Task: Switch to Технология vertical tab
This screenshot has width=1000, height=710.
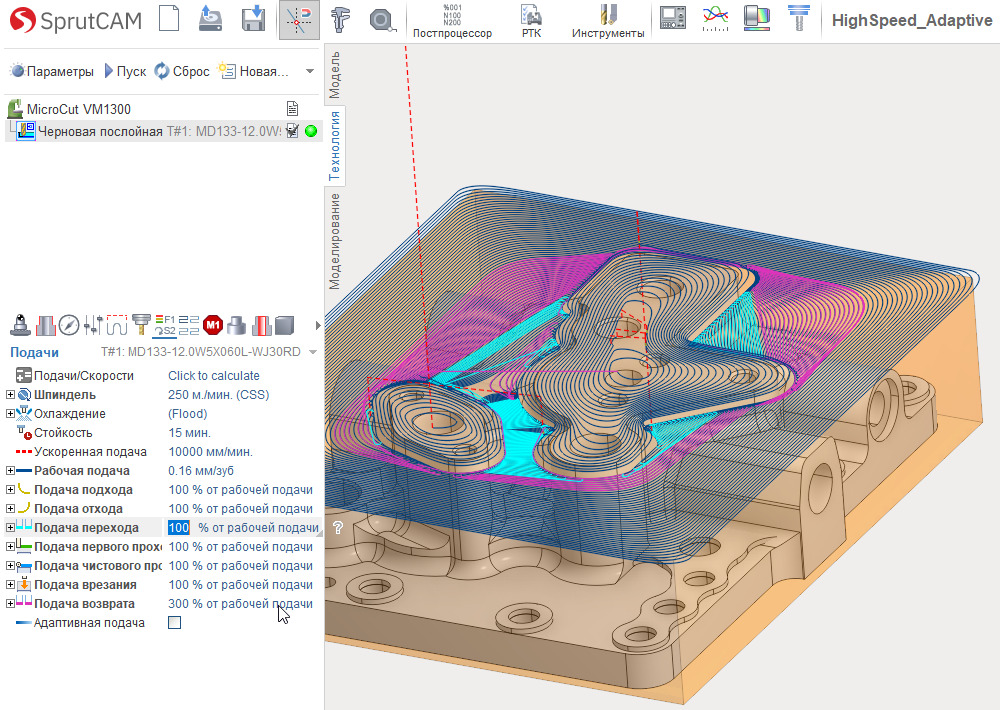Action: click(x=334, y=145)
